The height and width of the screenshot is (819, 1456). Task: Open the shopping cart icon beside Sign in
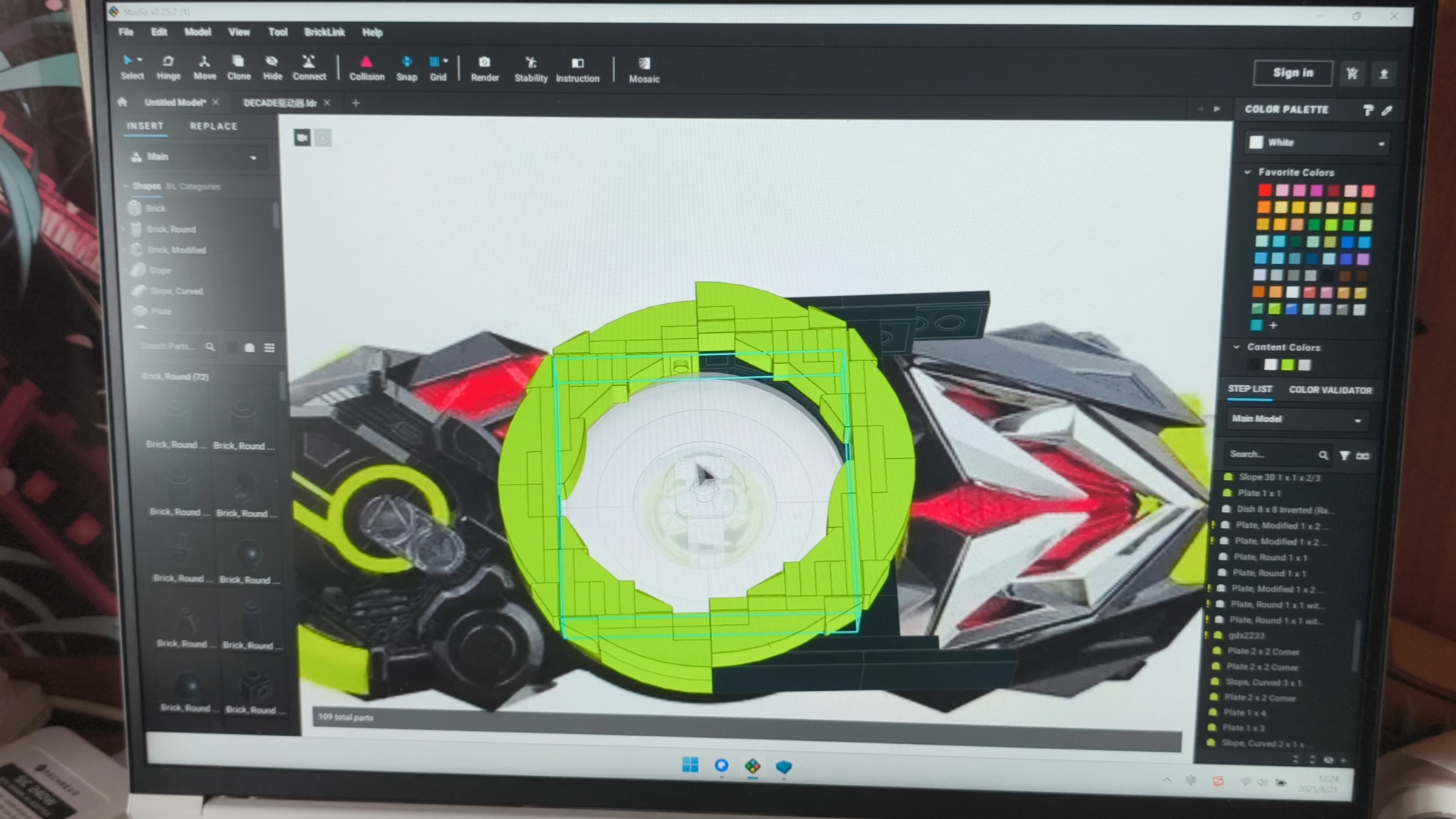[1352, 74]
